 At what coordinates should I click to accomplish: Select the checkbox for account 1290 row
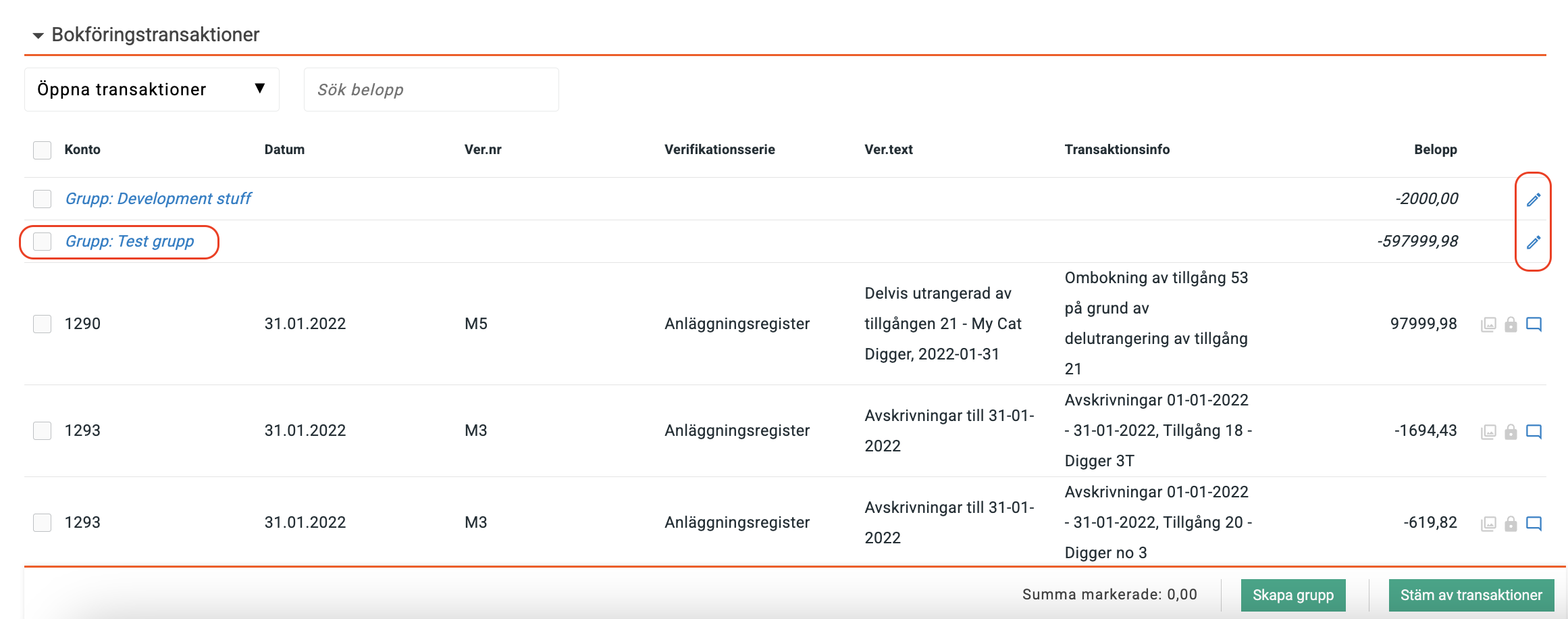pos(43,324)
